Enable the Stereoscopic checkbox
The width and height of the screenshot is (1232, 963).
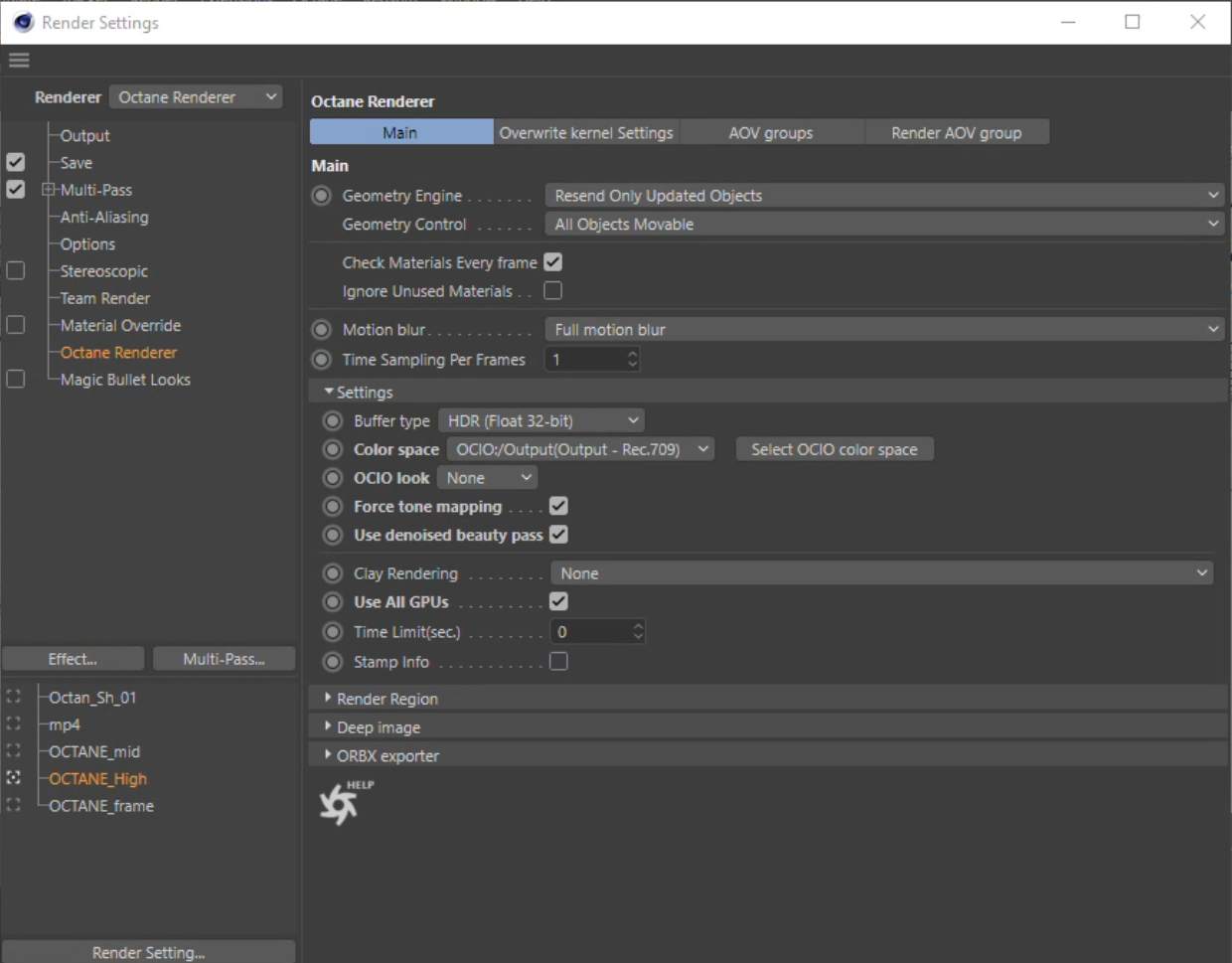(16, 270)
